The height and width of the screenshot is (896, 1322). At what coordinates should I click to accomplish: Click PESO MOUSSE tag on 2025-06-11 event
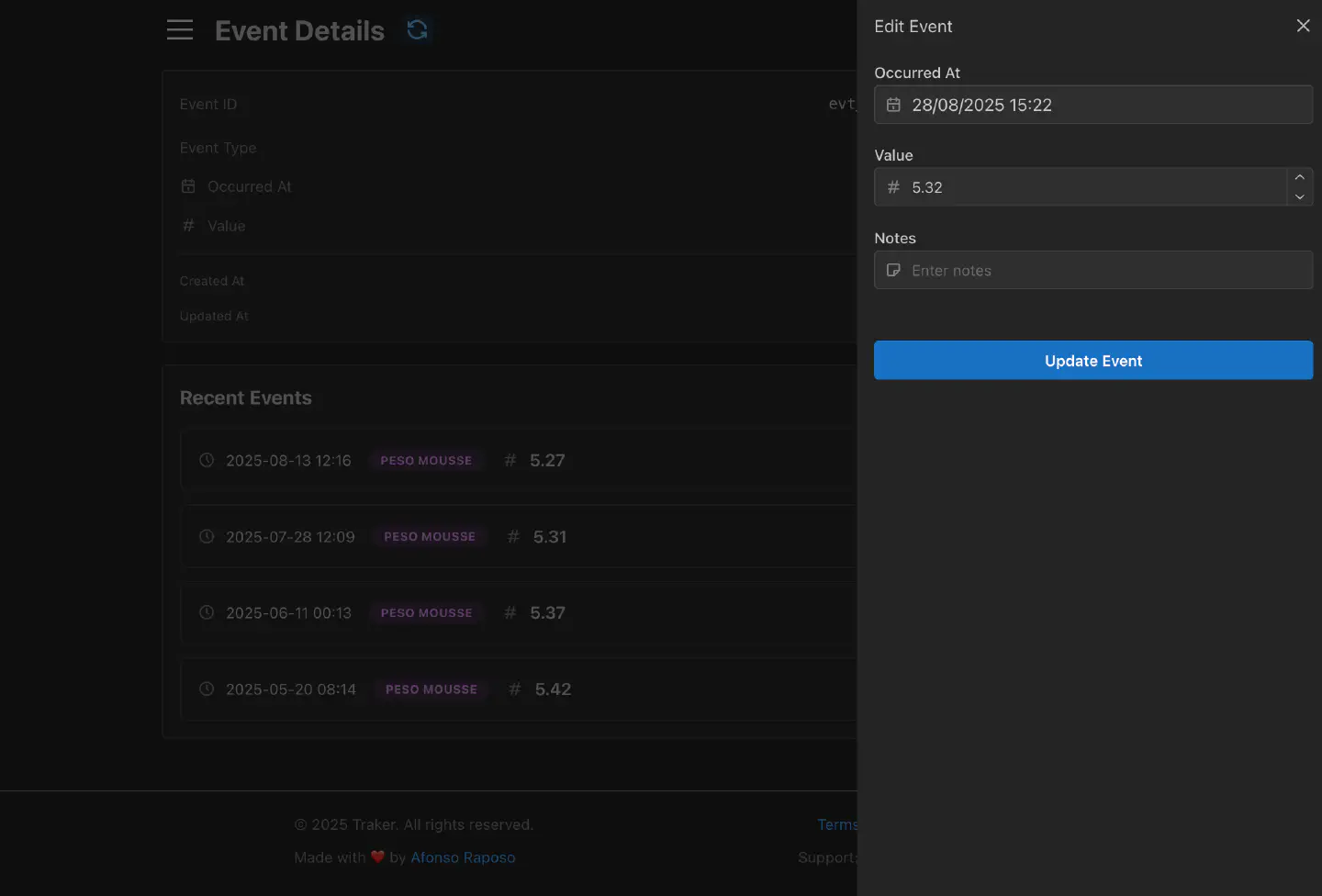427,612
